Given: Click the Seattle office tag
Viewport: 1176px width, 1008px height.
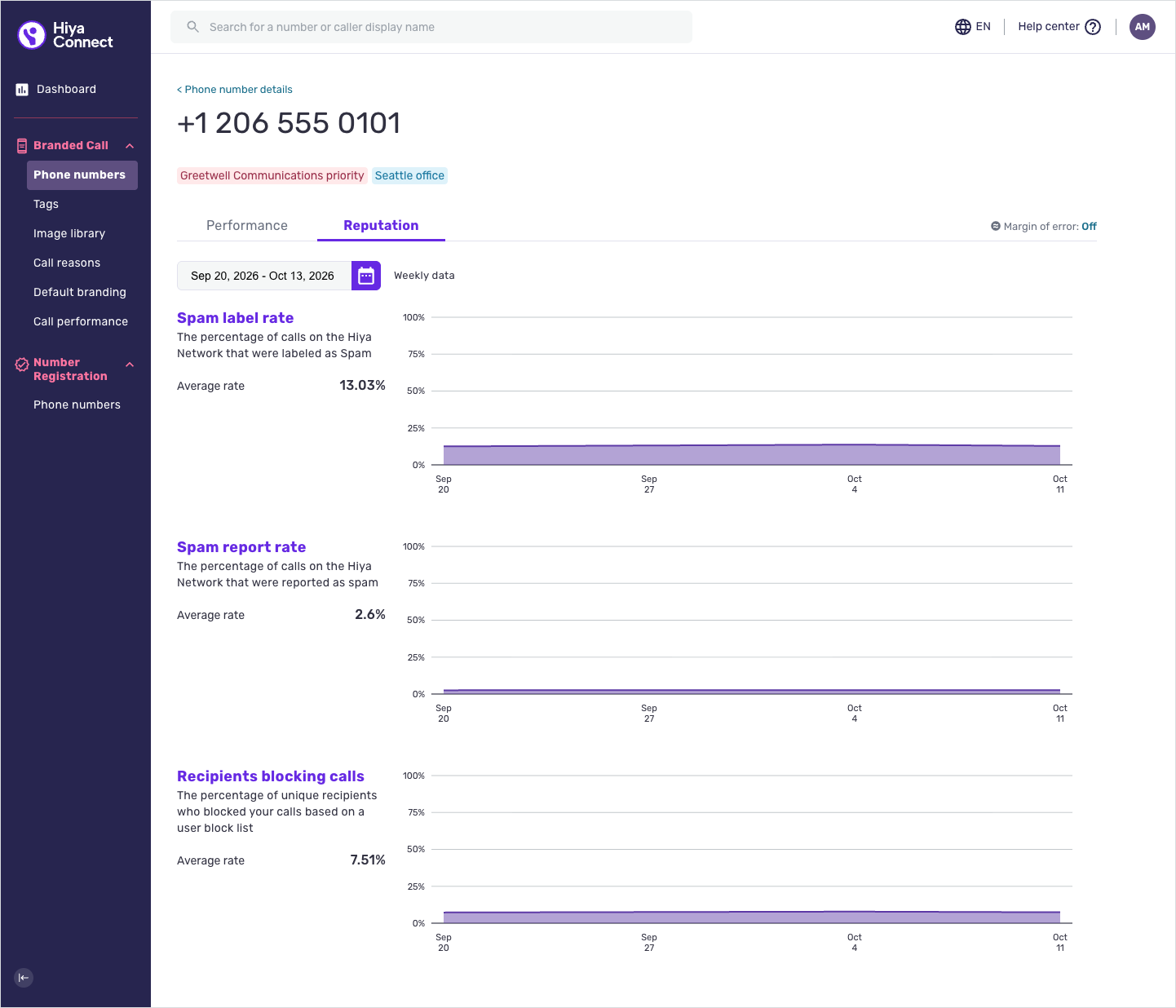Looking at the screenshot, I should click(409, 176).
